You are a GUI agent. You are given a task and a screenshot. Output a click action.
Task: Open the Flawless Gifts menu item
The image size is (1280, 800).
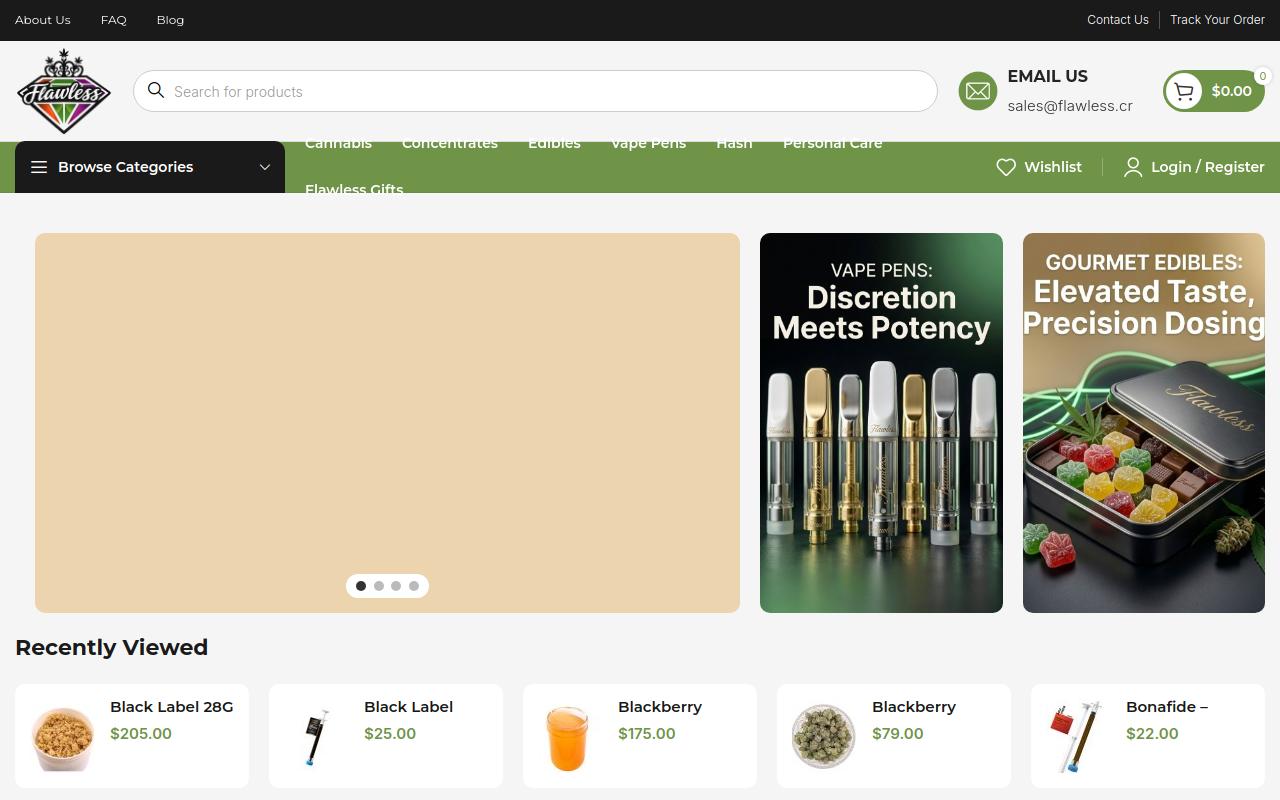point(354,188)
